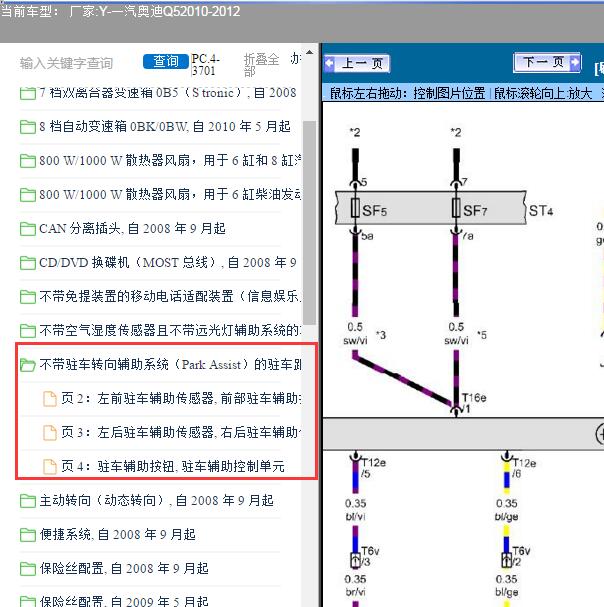Open folder icon for 7 档双离合器变速箱 0B5
The height and width of the screenshot is (607, 604).
tap(28, 93)
